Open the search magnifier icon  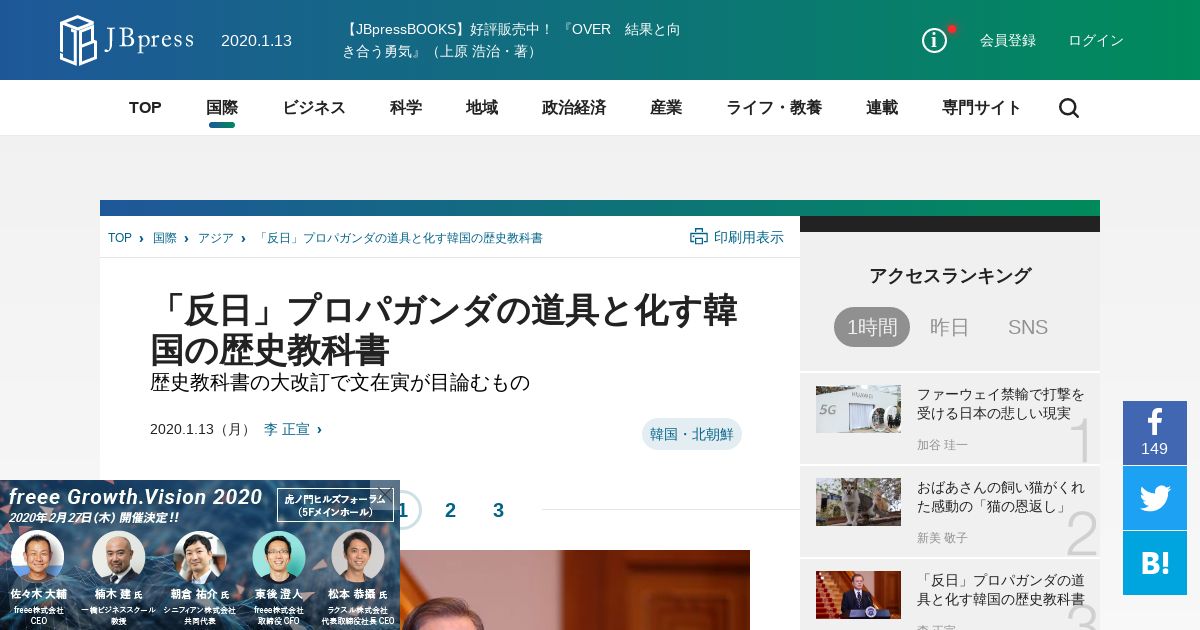pos(1069,108)
